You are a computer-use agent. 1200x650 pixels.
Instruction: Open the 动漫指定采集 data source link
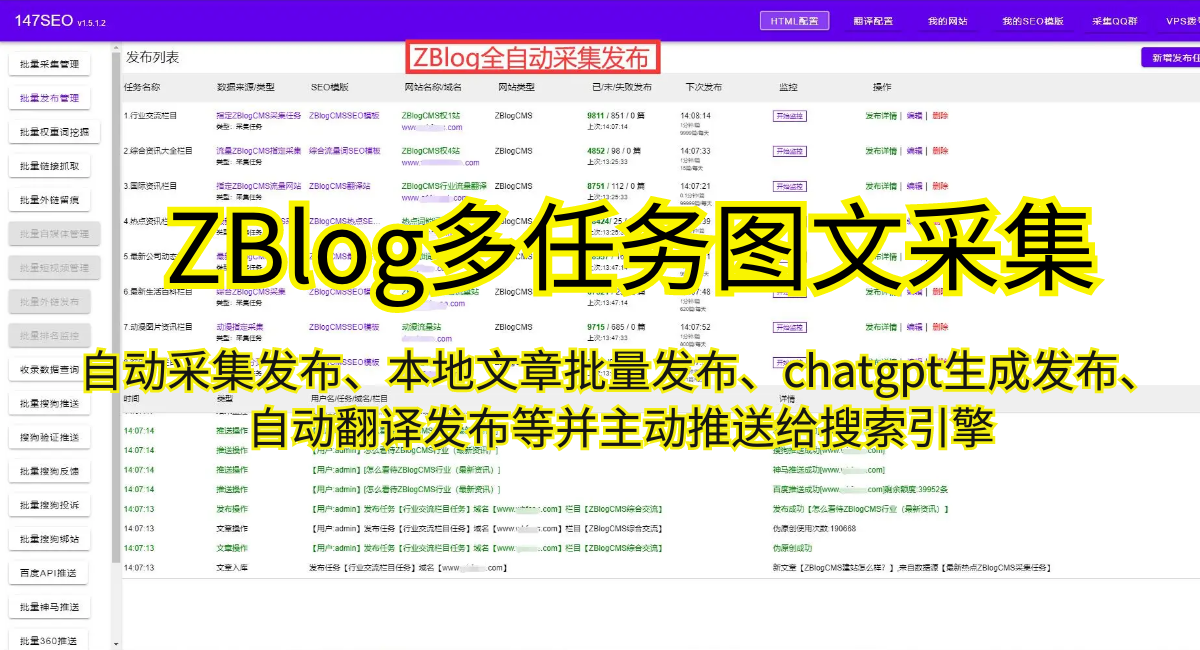[240, 327]
